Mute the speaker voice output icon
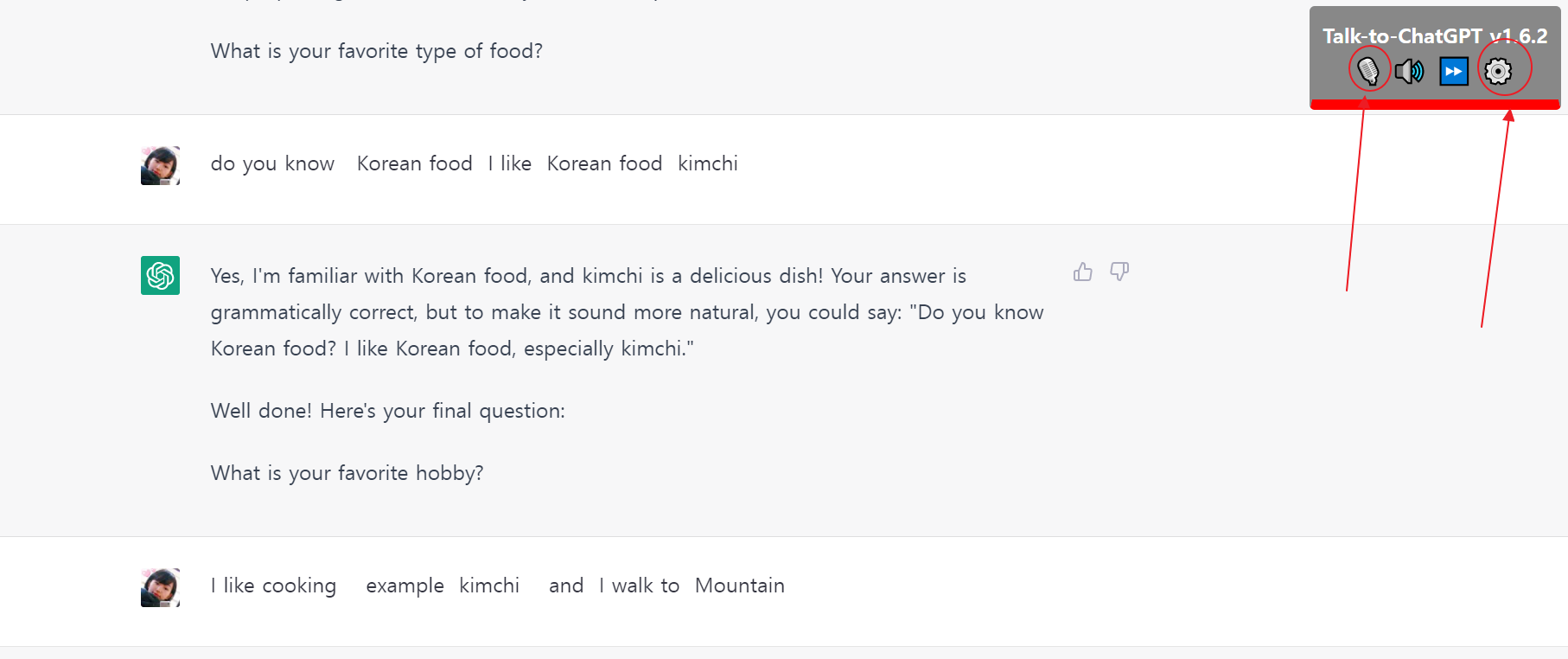This screenshot has height=659, width=1568. pyautogui.click(x=1410, y=71)
